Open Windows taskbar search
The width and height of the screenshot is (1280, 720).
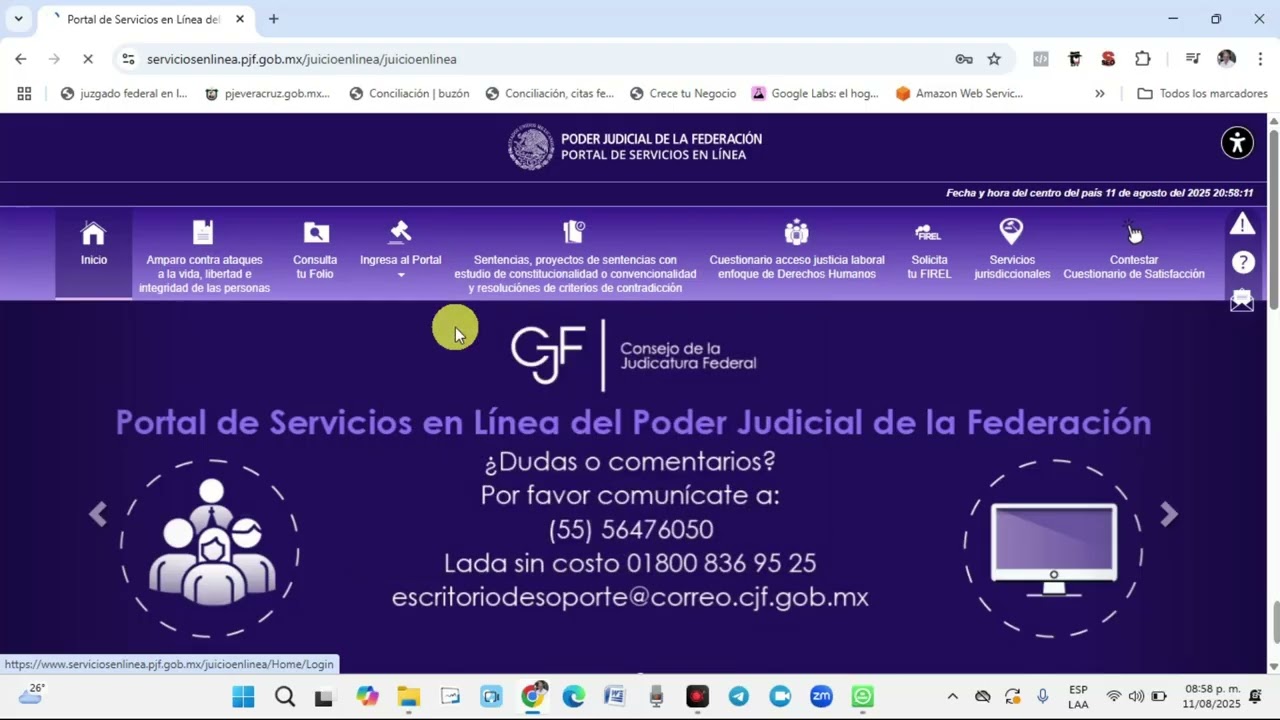285,696
